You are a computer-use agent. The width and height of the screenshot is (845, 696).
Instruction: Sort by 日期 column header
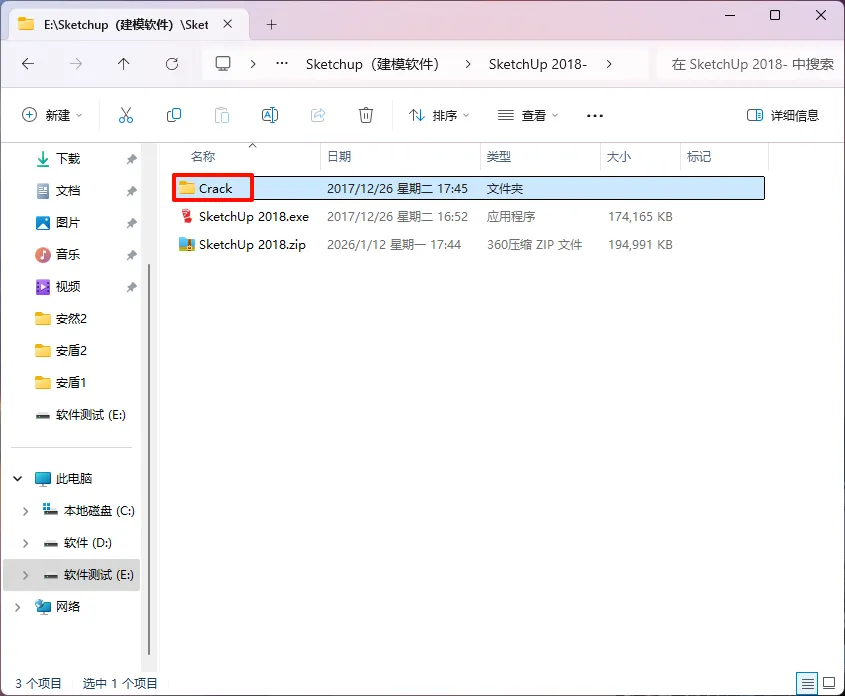[339, 157]
